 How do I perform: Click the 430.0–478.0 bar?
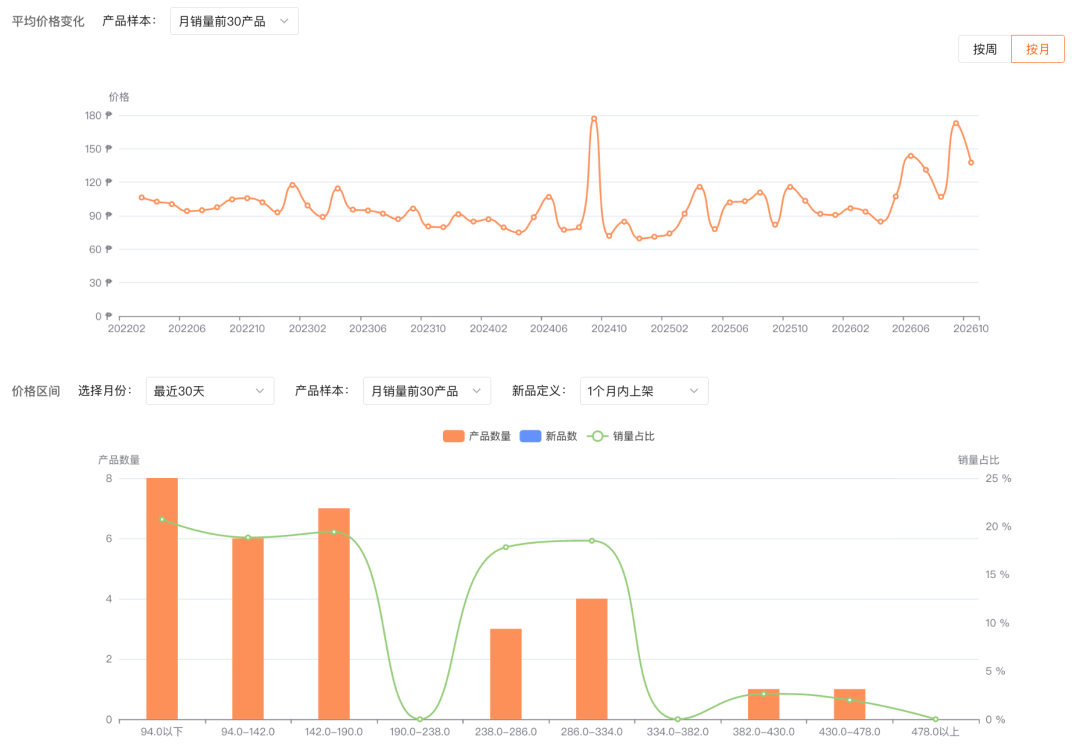pos(849,704)
